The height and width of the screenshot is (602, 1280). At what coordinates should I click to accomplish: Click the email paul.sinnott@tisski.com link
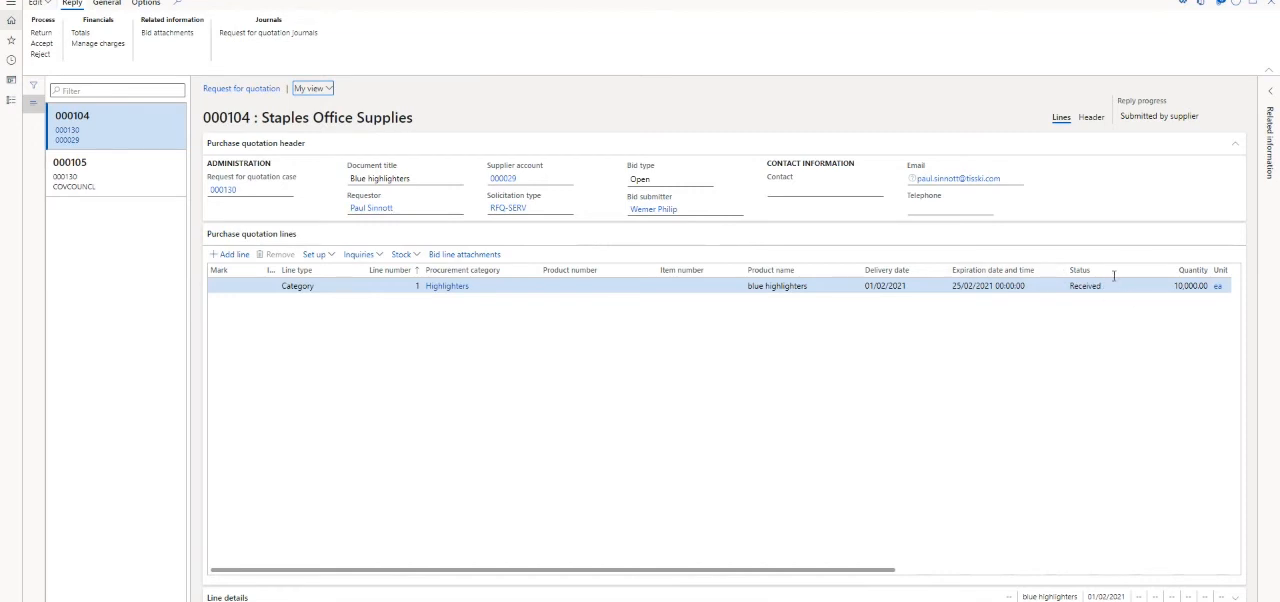point(958,179)
